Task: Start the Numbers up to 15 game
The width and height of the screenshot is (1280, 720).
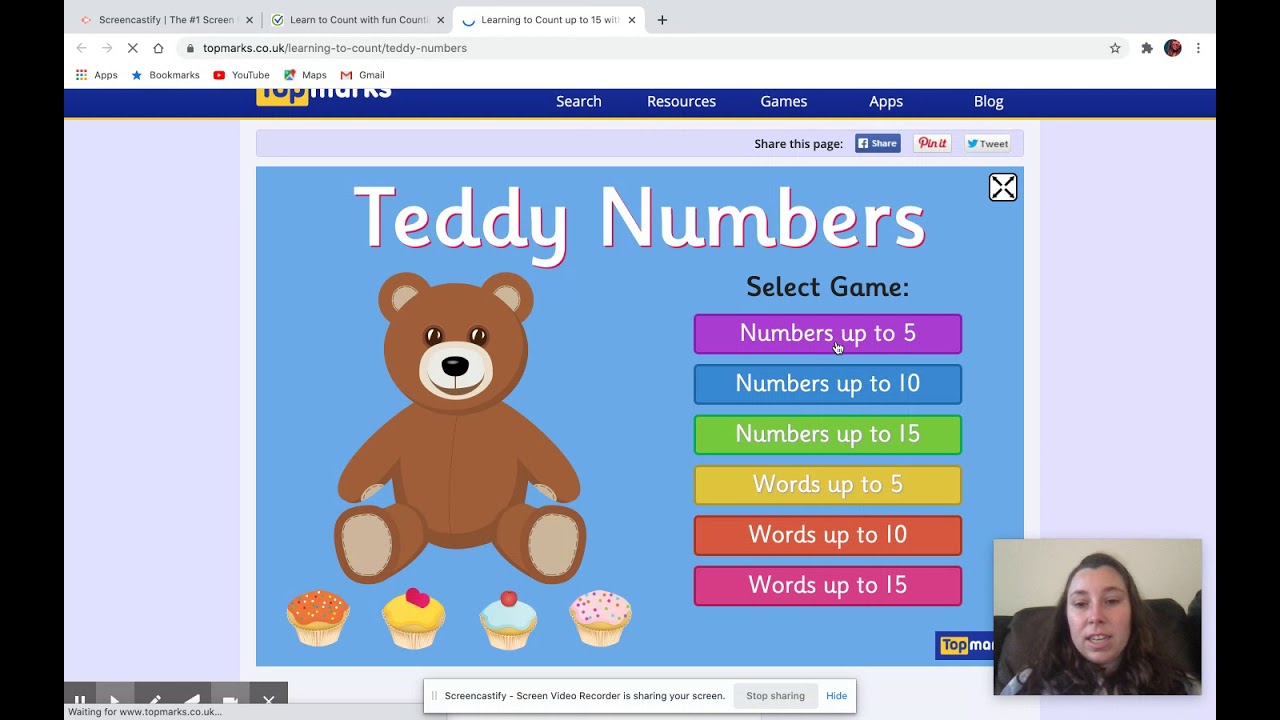Action: (828, 434)
